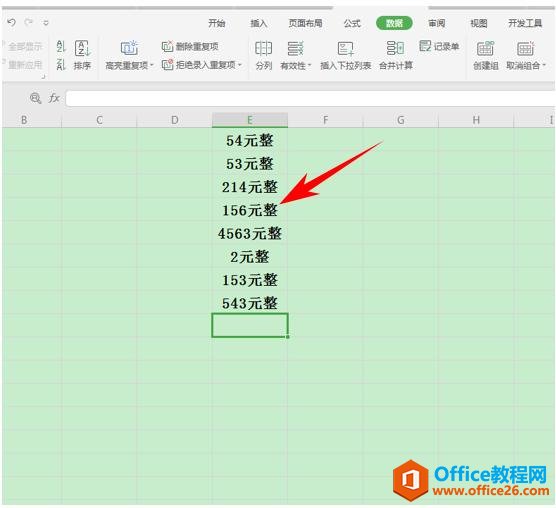Select the cell containing 4563元整
556x508 pixels.
(250, 233)
